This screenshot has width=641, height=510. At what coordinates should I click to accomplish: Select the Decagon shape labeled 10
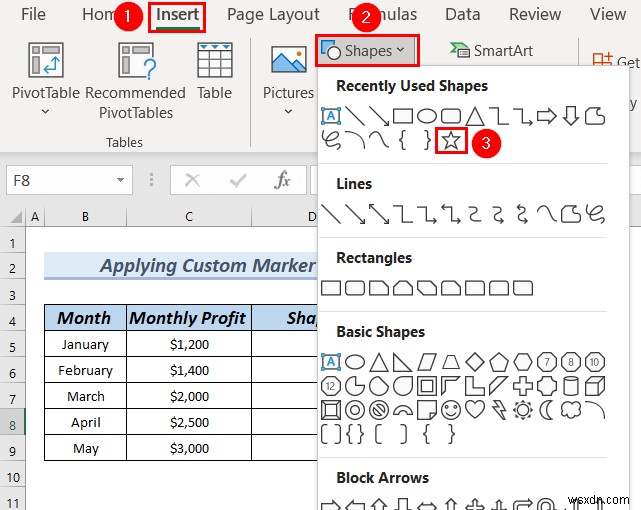tap(595, 362)
